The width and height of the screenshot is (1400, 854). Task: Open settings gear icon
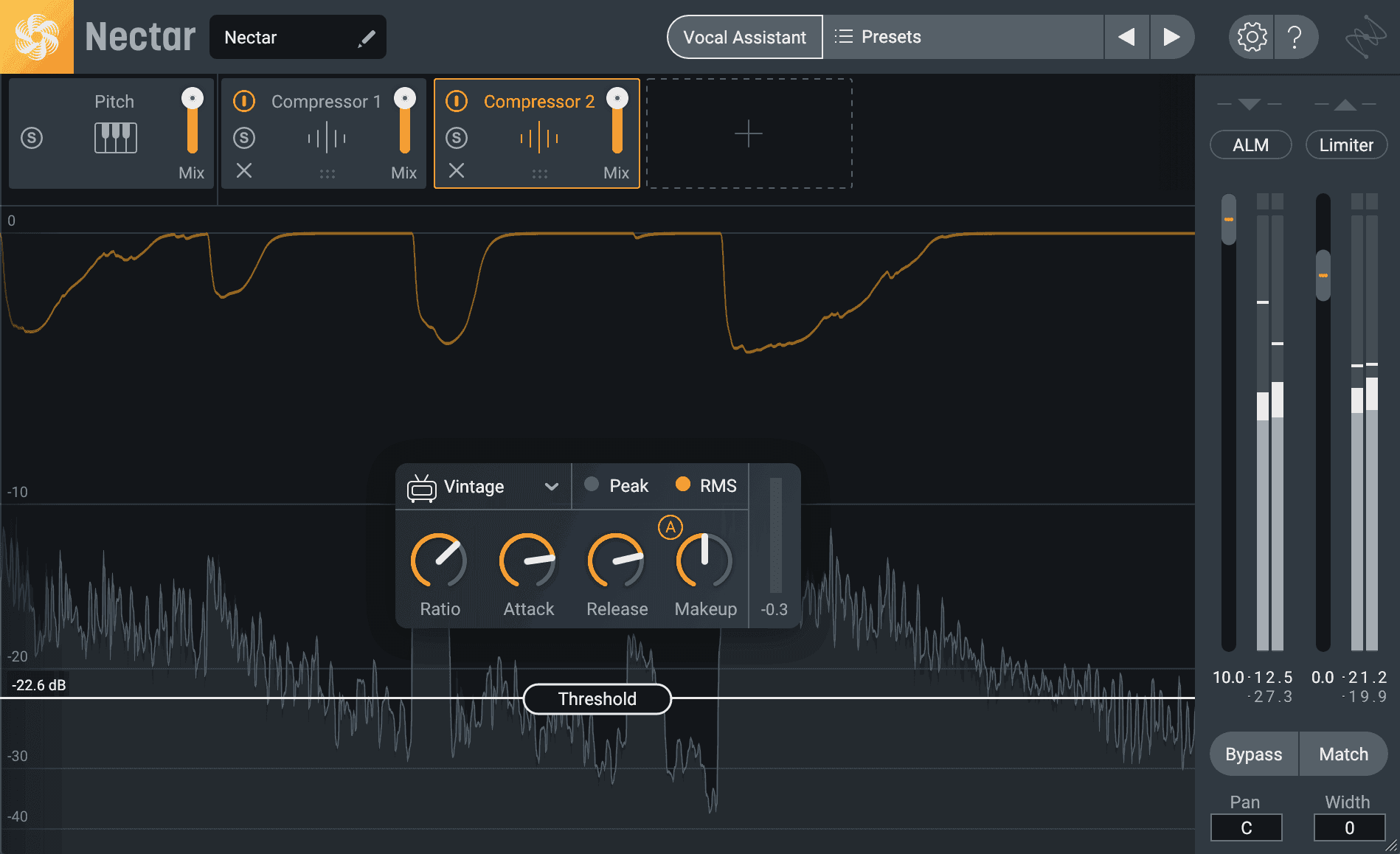tap(1252, 37)
